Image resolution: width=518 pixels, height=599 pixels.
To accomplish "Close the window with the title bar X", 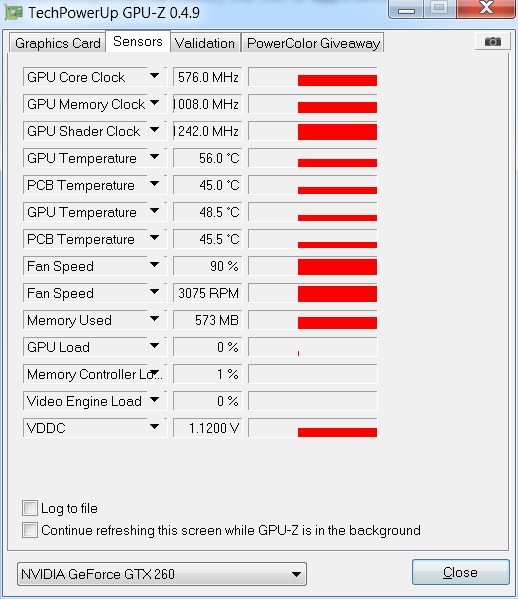I will point(486,8).
